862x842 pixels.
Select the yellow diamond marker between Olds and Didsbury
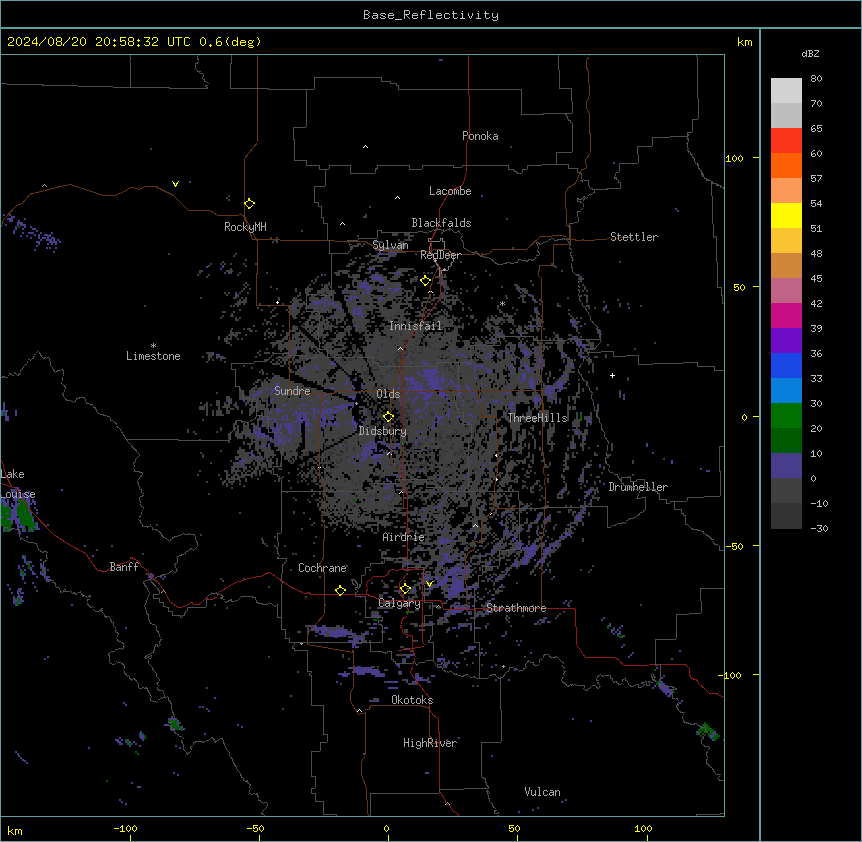389,417
